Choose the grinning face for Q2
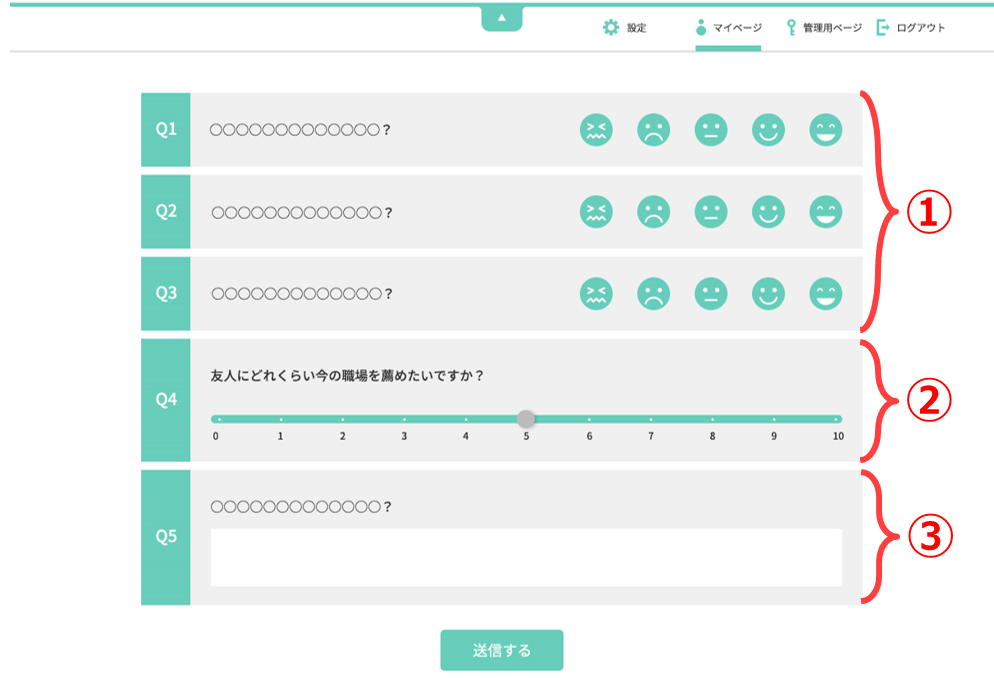 (826, 212)
